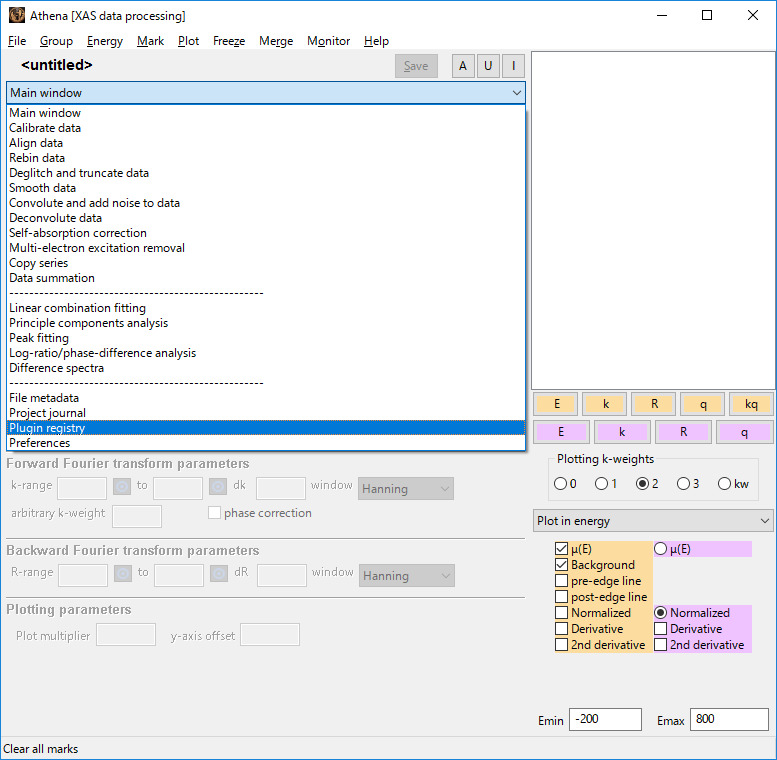The image size is (777, 760).
Task: Choose Difference spectra option
Action: (266, 368)
